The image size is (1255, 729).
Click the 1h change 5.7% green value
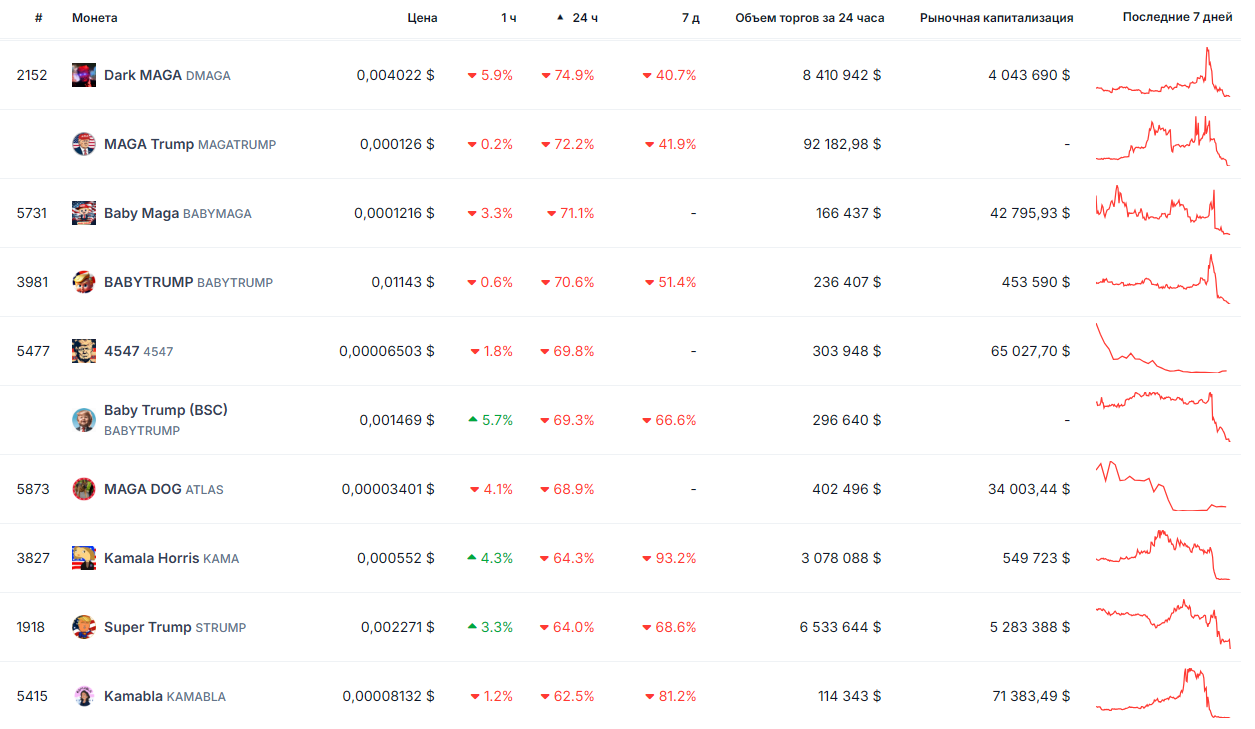click(x=490, y=420)
